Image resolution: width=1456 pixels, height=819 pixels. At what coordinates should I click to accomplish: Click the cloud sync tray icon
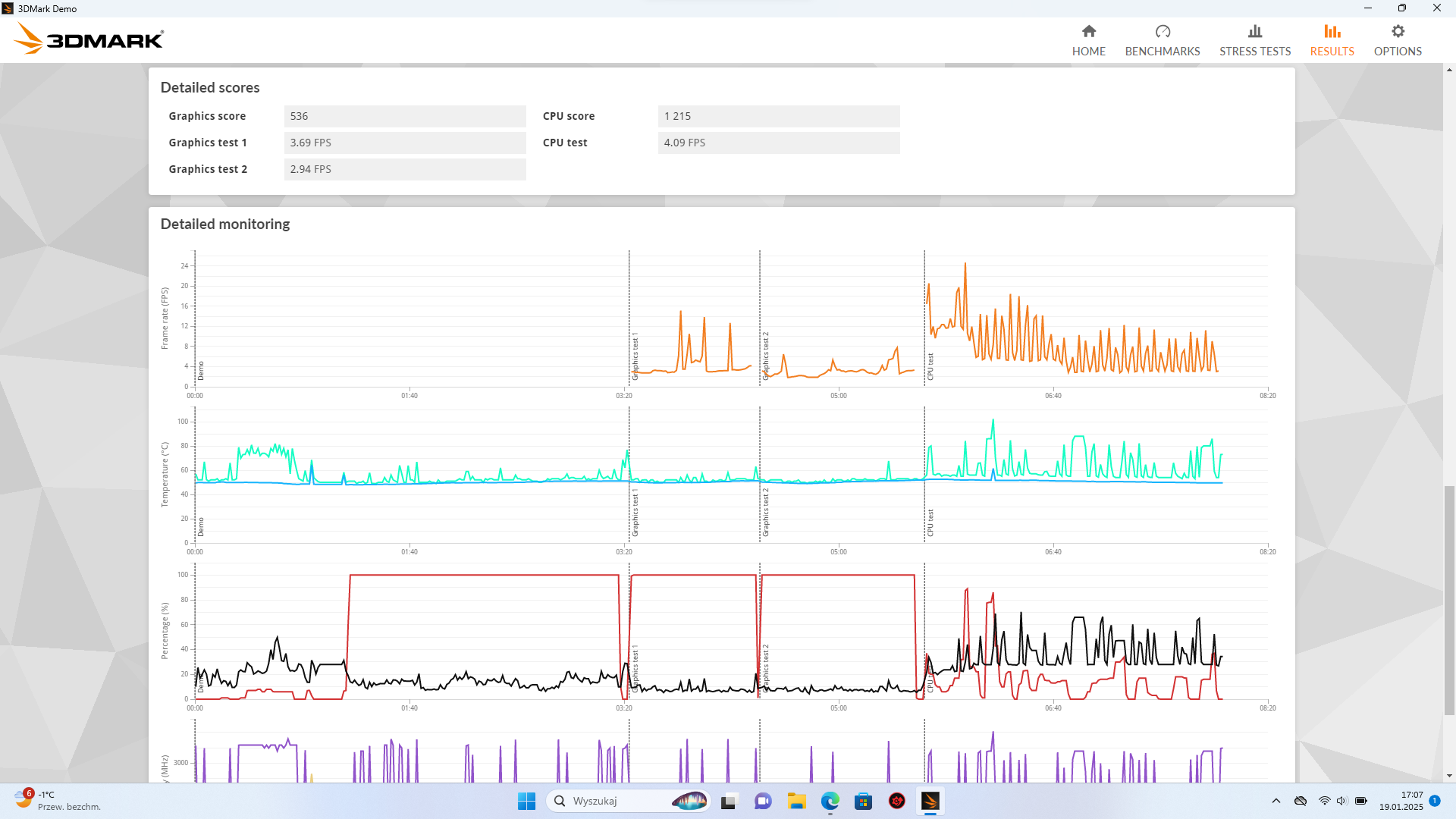point(1301,801)
